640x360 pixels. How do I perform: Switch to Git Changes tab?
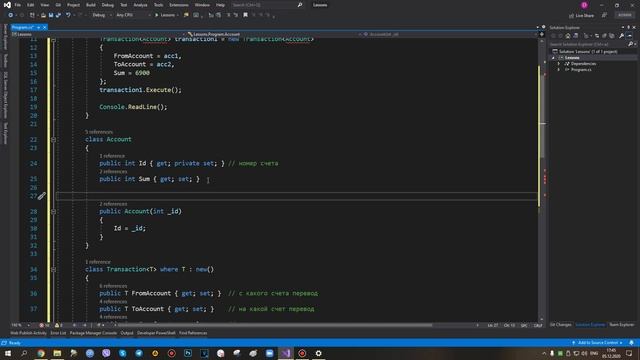coord(560,325)
